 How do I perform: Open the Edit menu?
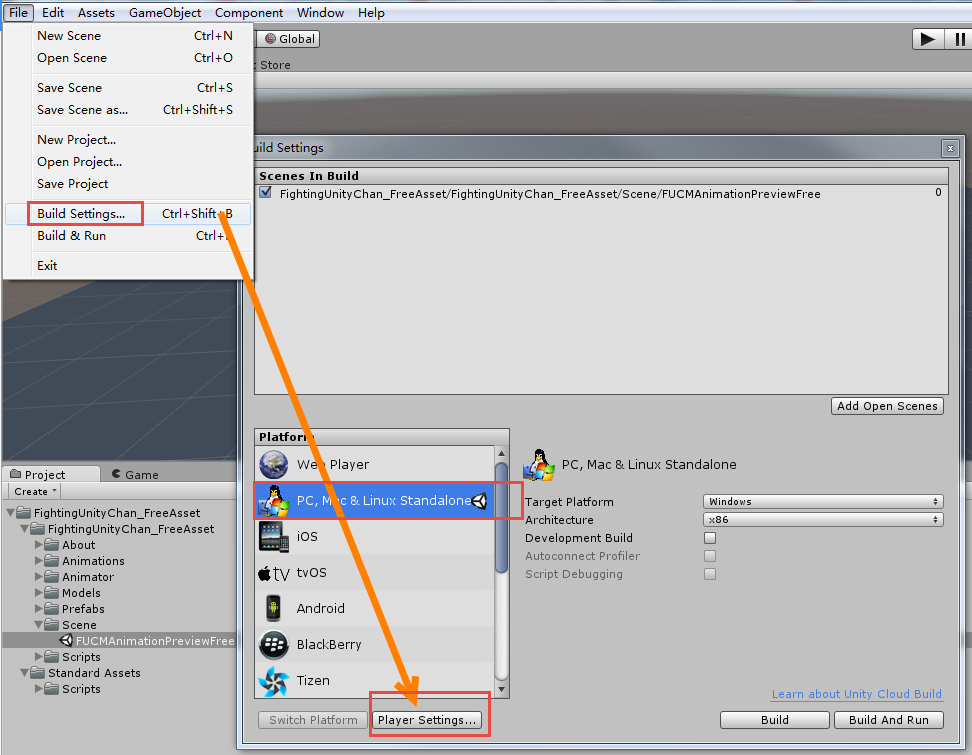pyautogui.click(x=53, y=12)
